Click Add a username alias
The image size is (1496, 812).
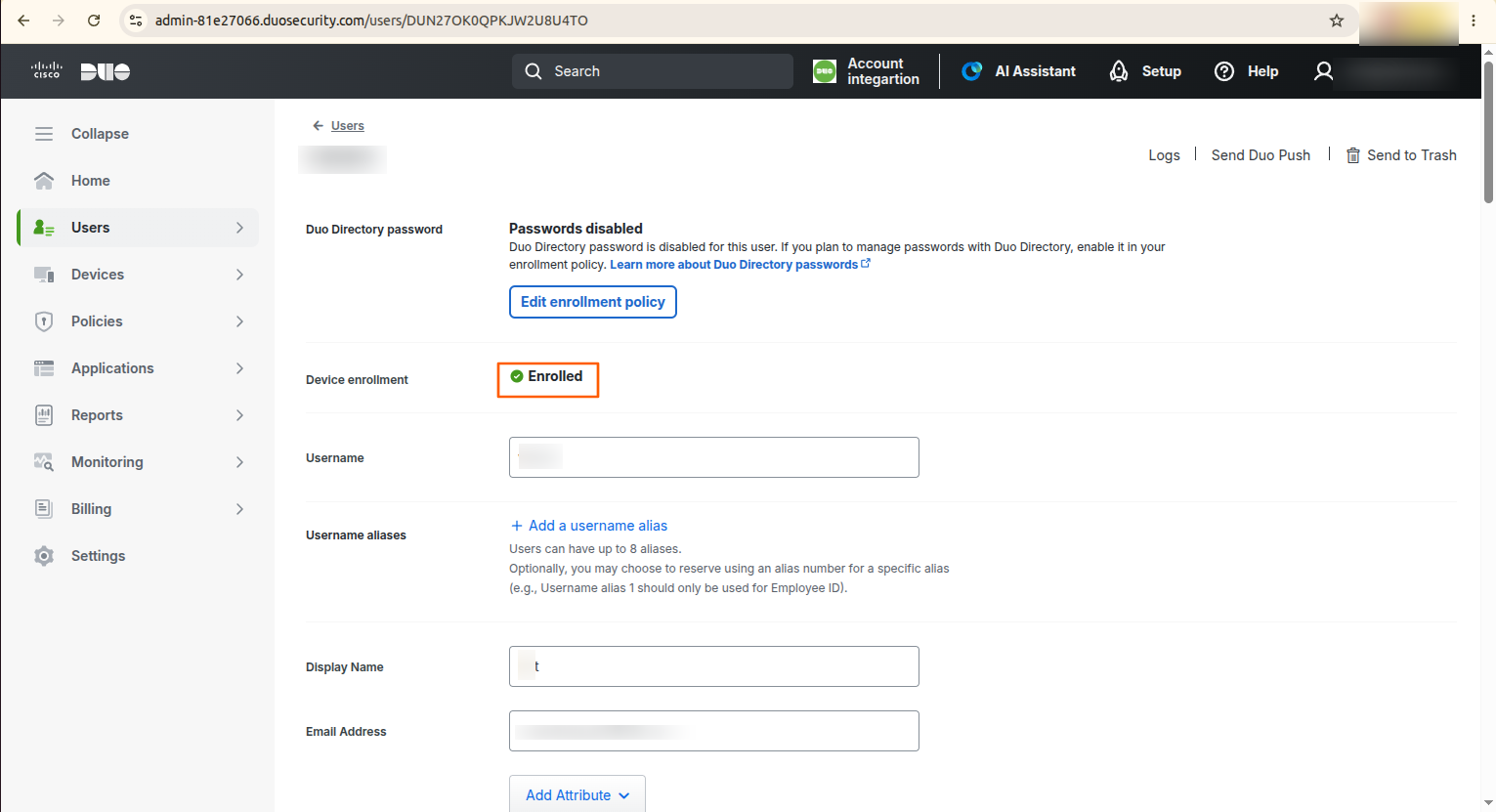pyautogui.click(x=588, y=526)
